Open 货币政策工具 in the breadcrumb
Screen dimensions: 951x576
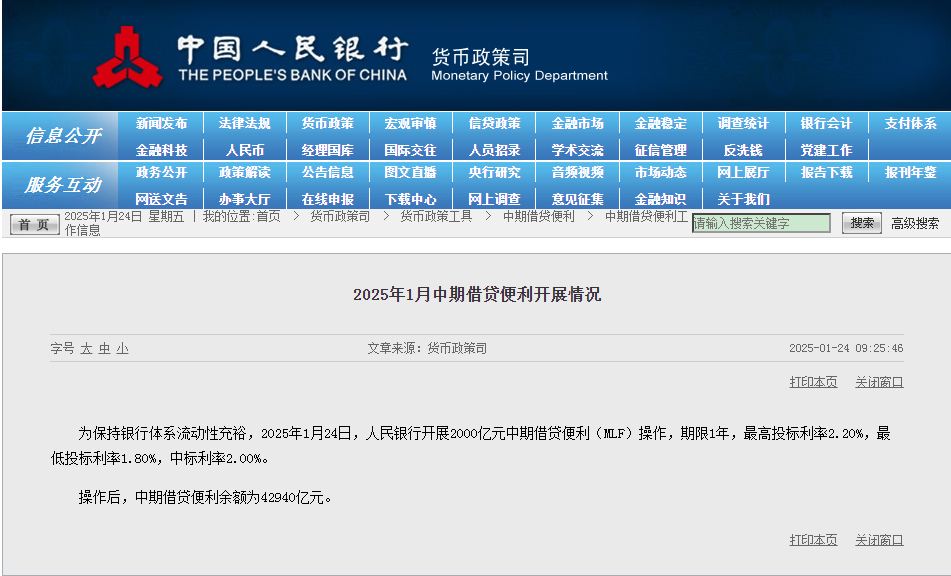tap(436, 216)
